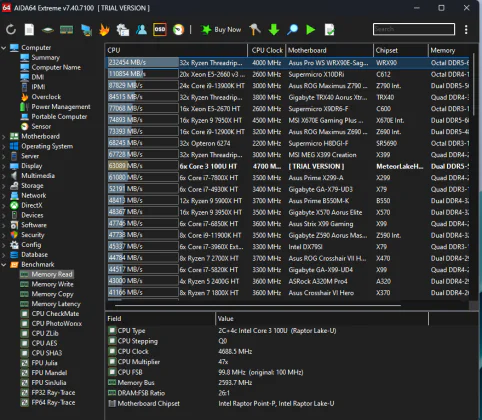Image resolution: width=482 pixels, height=420 pixels.
Task: Open the Monitor Diagnostics toolbar icon
Action: click(86, 30)
